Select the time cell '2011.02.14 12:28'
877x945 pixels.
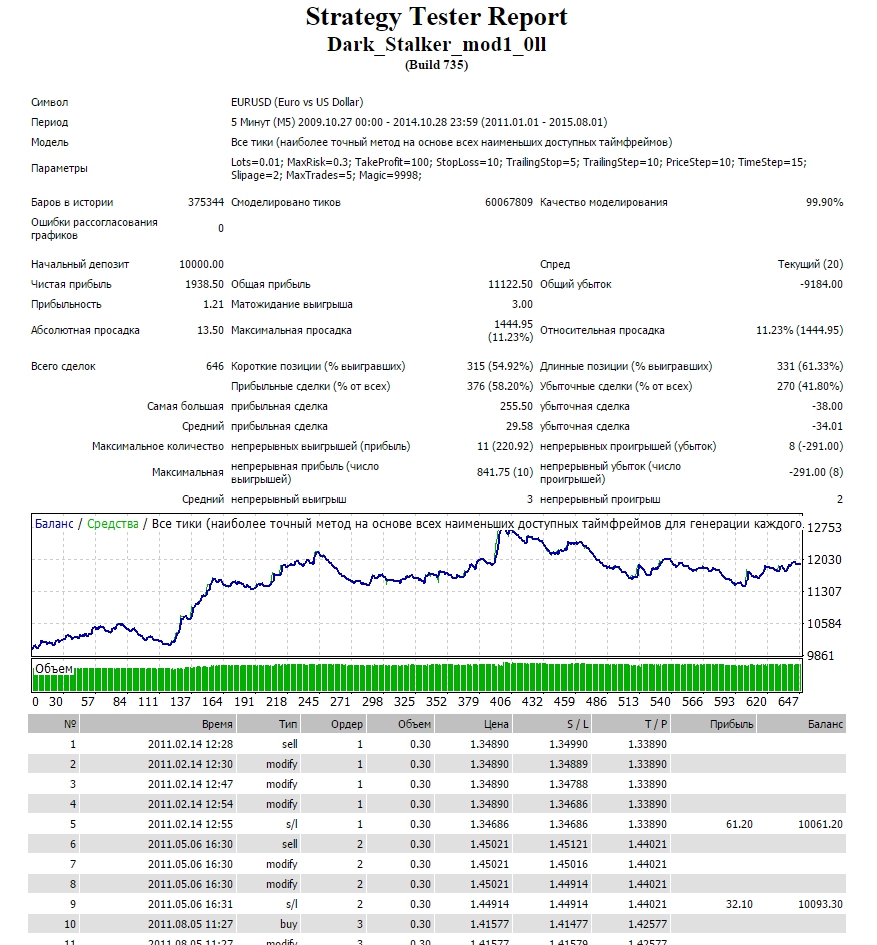click(x=190, y=744)
